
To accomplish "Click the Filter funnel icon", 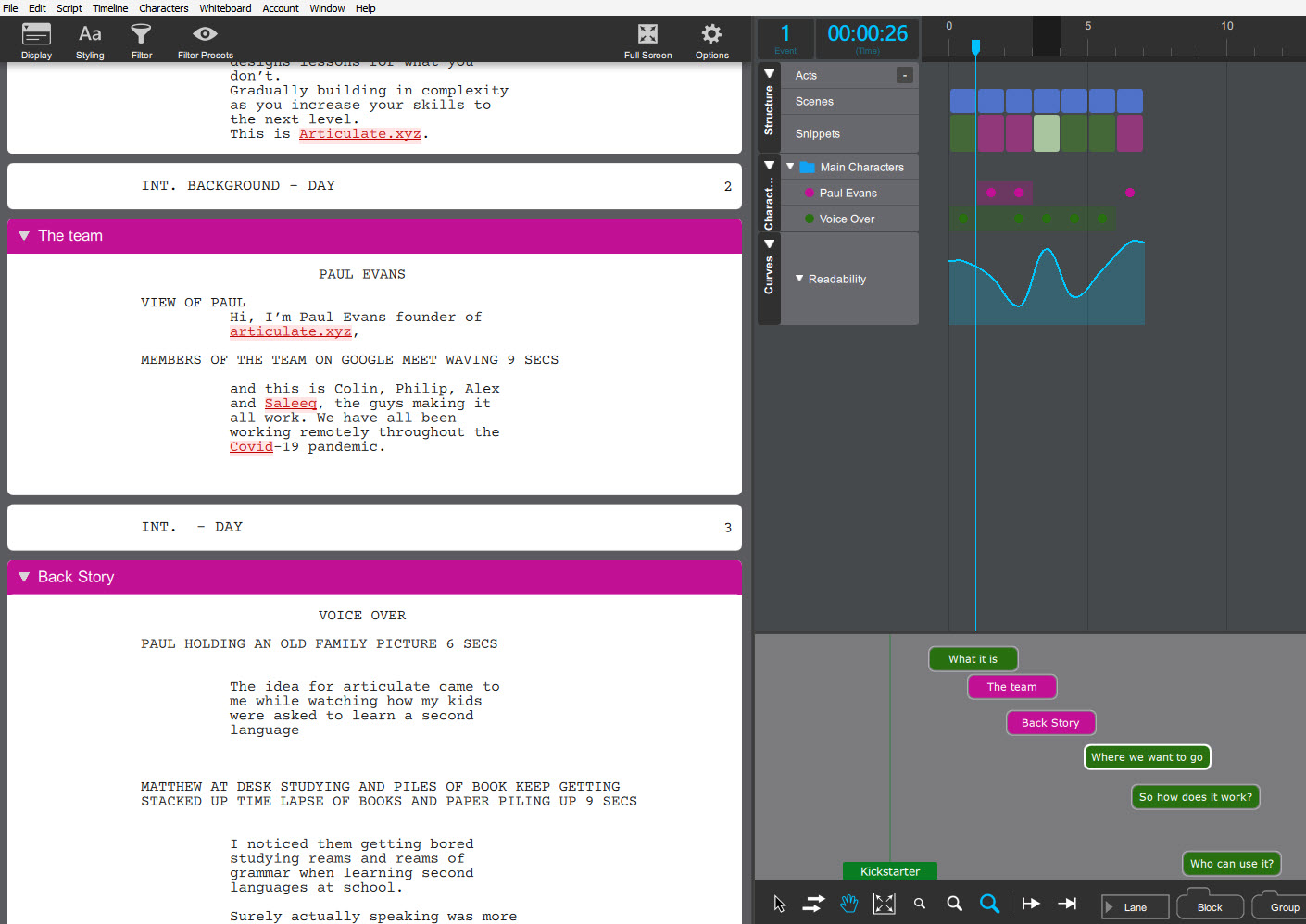I will pyautogui.click(x=141, y=35).
